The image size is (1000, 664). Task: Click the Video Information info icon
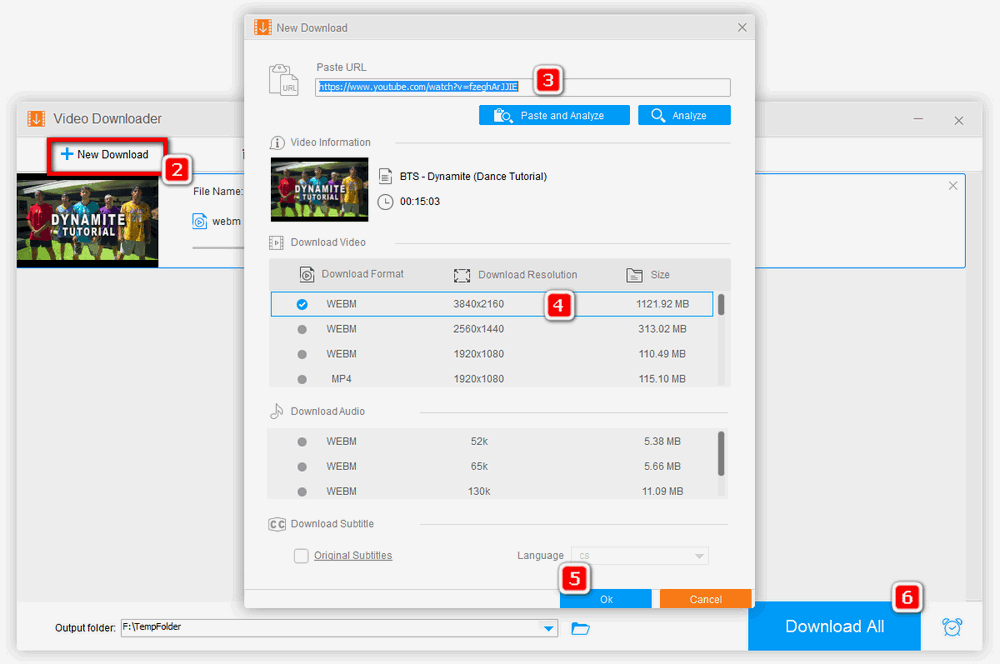pyautogui.click(x=277, y=142)
